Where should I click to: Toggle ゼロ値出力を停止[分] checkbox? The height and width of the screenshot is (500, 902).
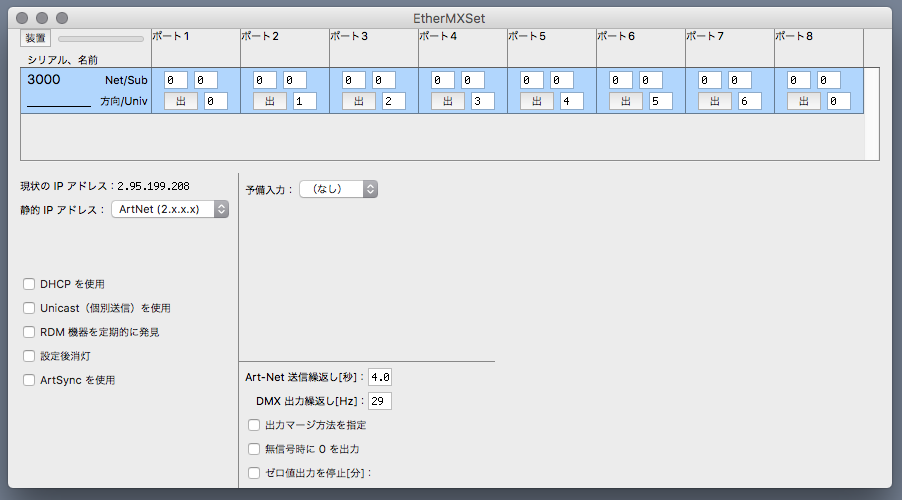[254, 473]
